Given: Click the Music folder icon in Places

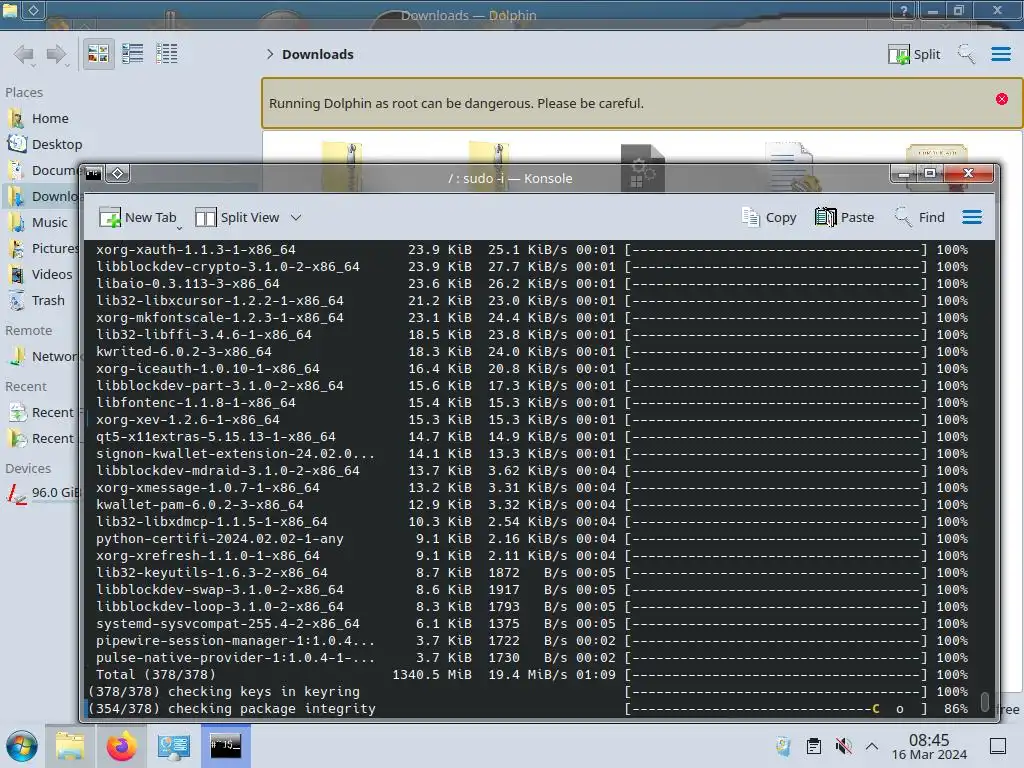Looking at the screenshot, I should pos(16,223).
